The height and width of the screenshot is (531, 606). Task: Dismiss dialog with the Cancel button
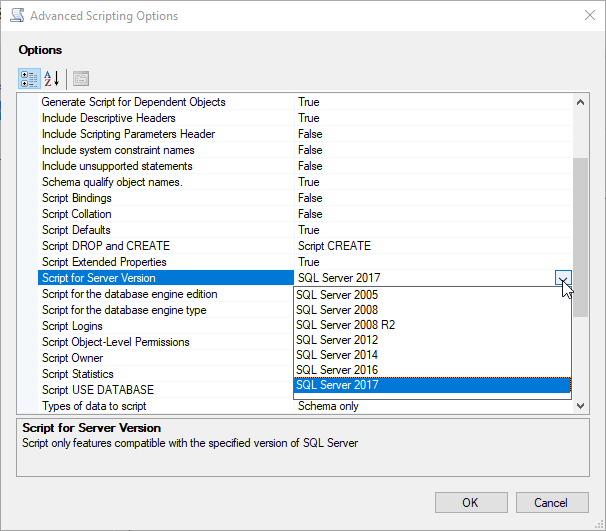552,502
